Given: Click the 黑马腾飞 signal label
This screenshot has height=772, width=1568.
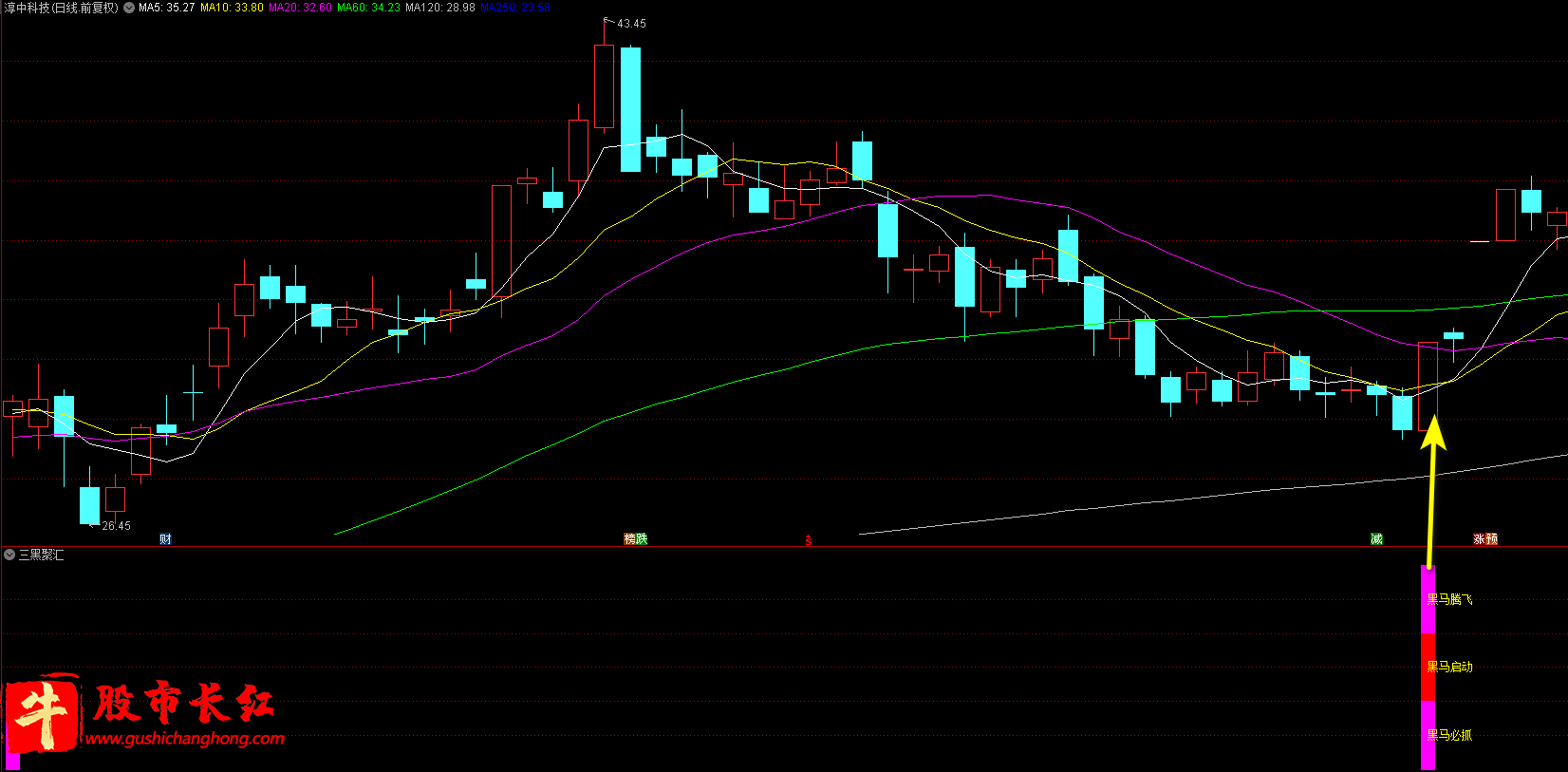Looking at the screenshot, I should 1449,599.
